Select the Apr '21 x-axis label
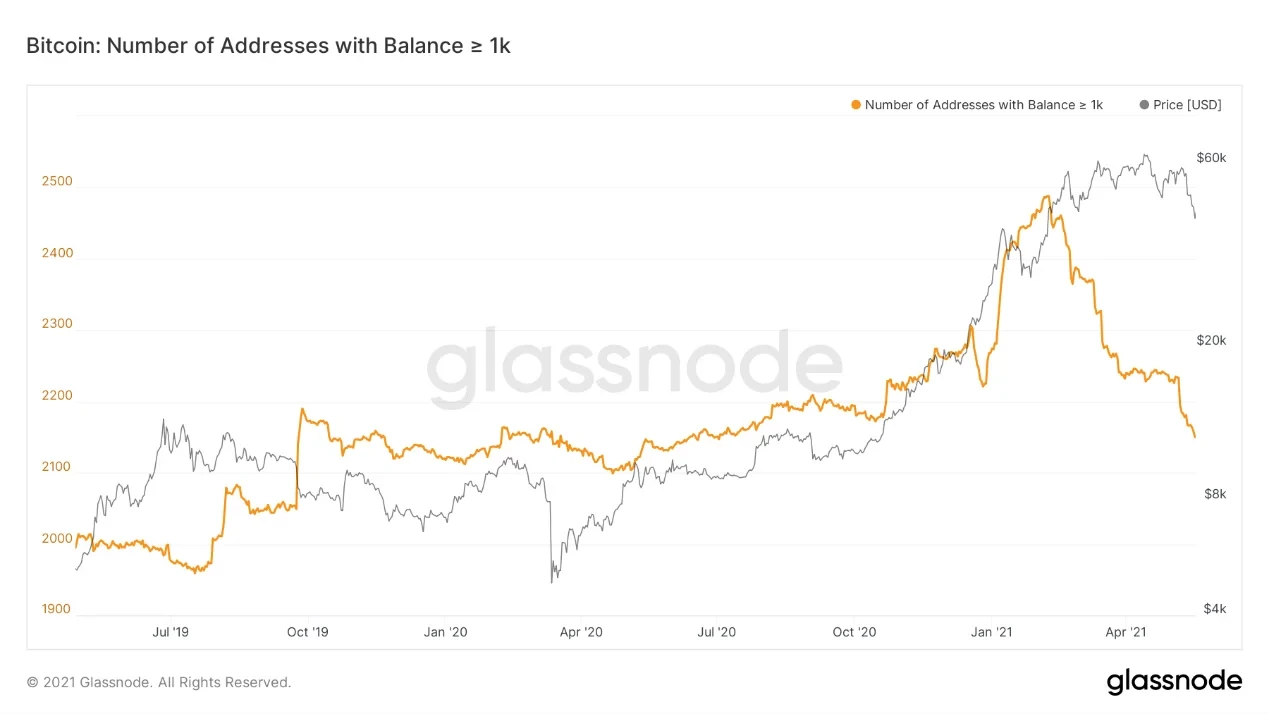The image size is (1269, 714). 1126,632
